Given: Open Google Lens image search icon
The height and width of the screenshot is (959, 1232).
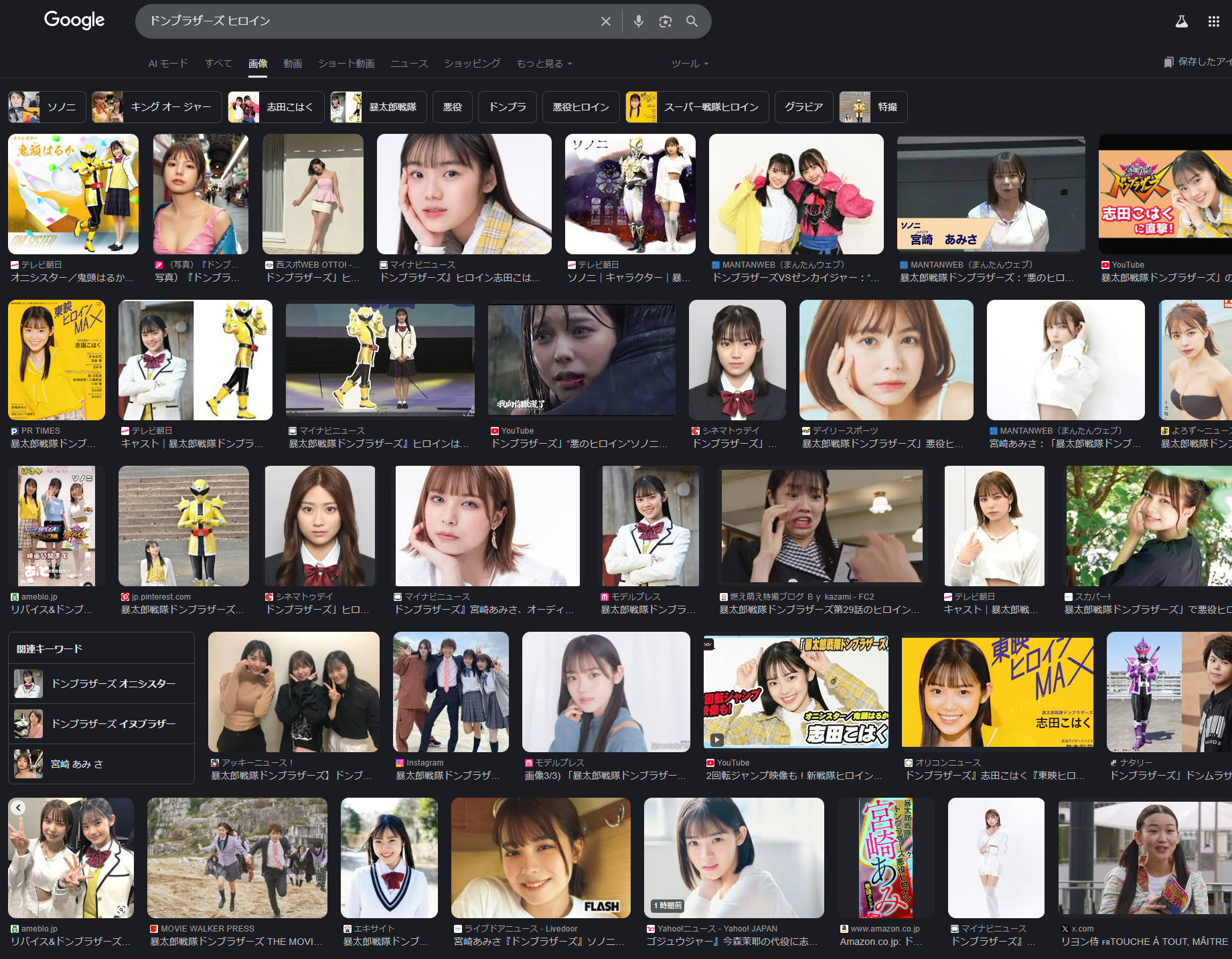Looking at the screenshot, I should pos(665,21).
